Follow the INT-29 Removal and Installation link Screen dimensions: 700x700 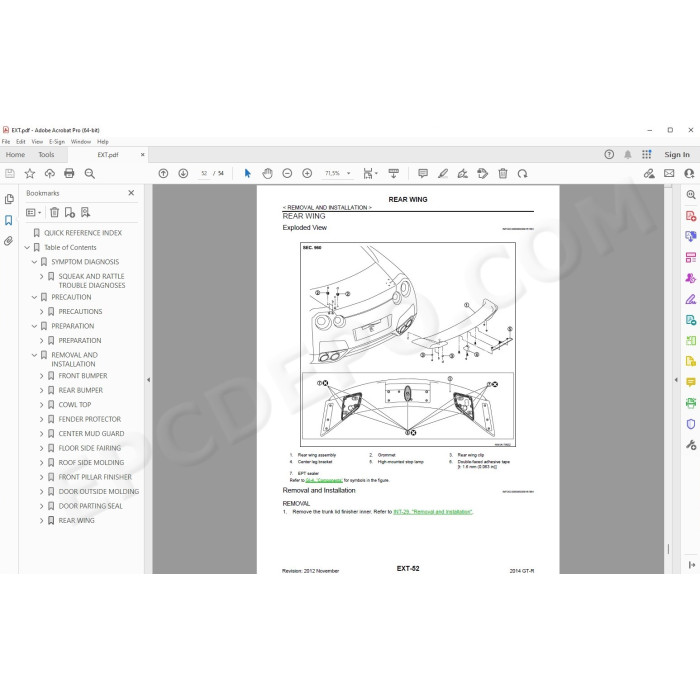pyautogui.click(x=433, y=512)
